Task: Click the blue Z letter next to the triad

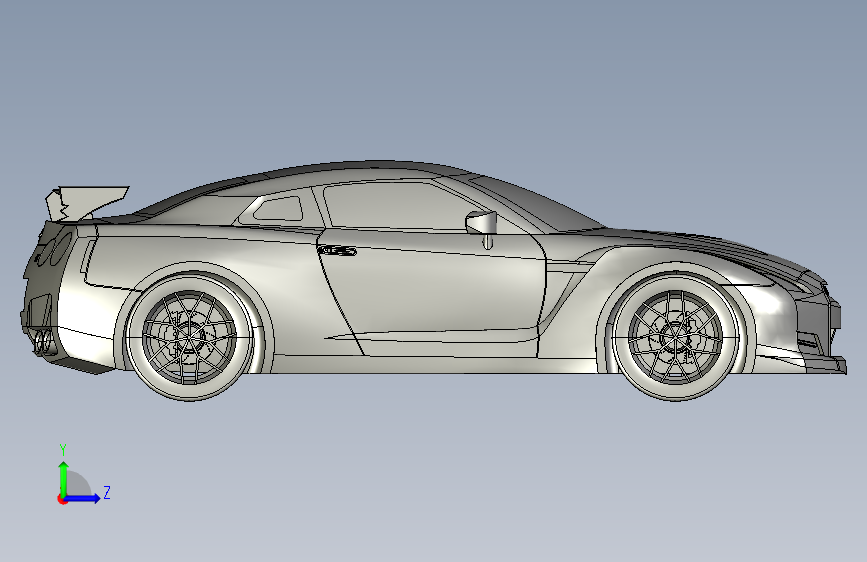Action: point(107,492)
